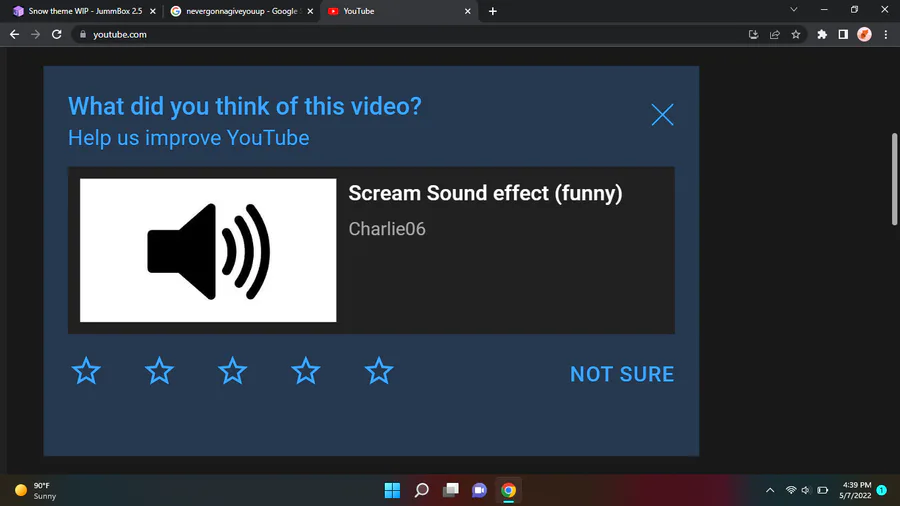Open the Windows Start menu
Image resolution: width=900 pixels, height=506 pixels.
point(392,490)
